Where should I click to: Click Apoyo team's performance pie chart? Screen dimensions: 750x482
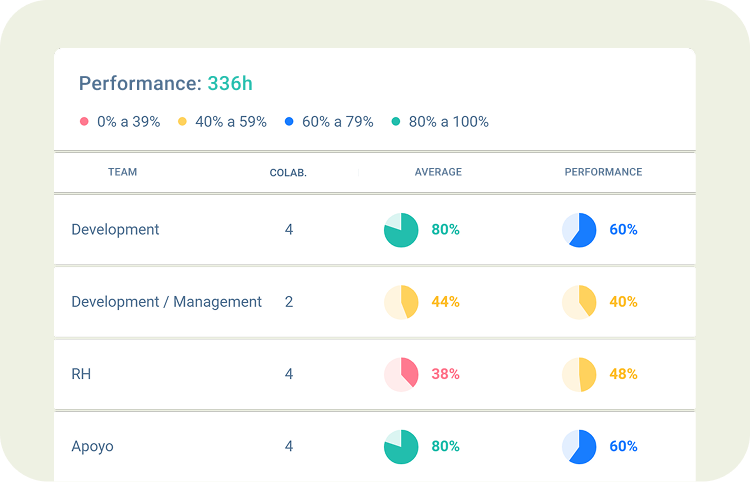coord(579,446)
